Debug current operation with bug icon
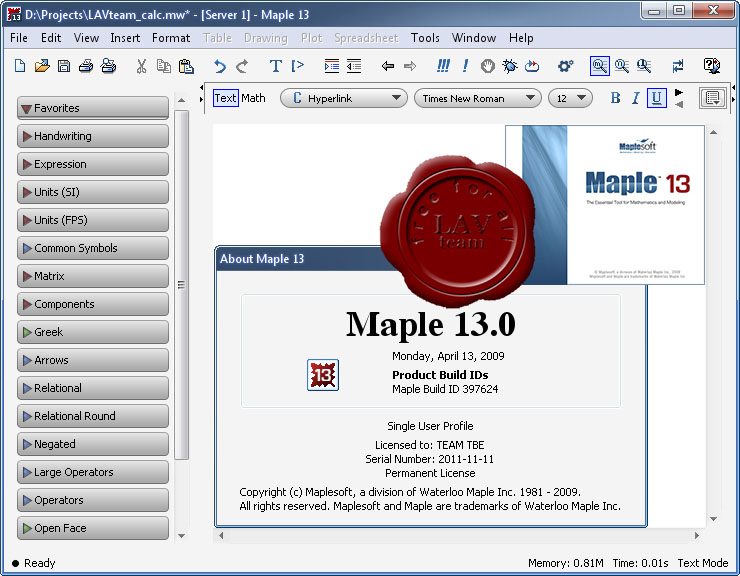 510,66
